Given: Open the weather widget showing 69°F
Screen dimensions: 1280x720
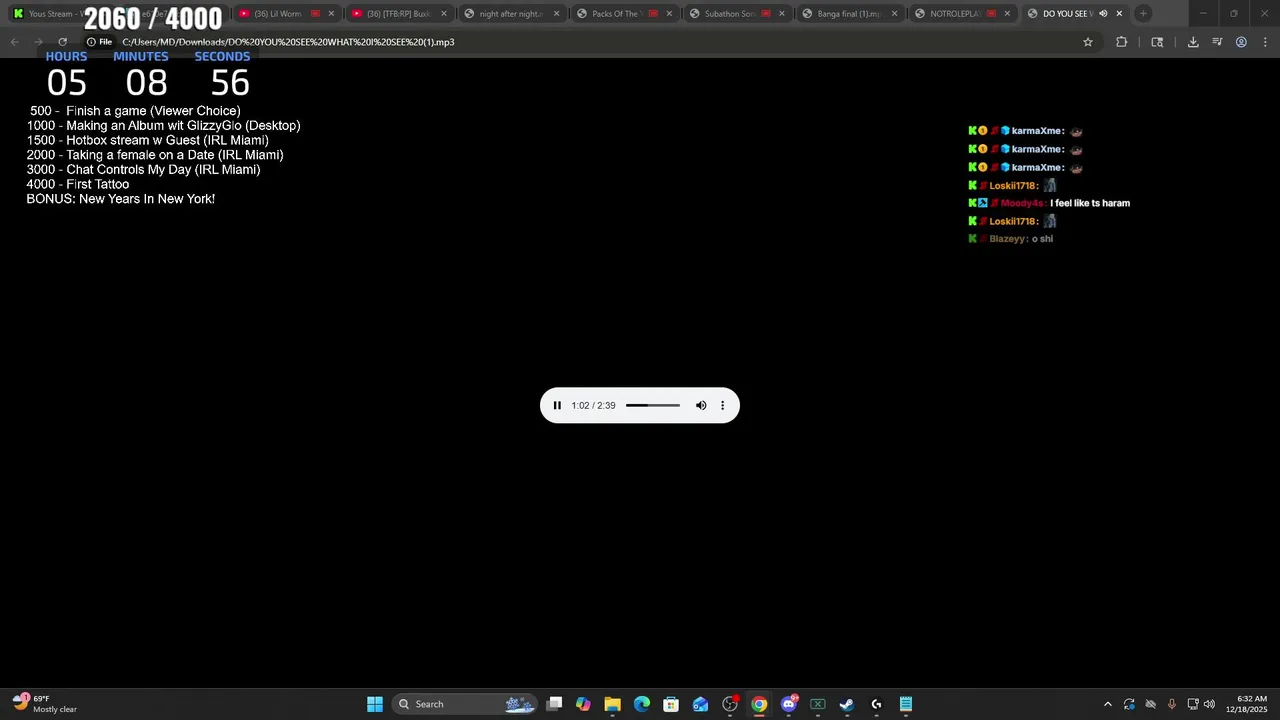Looking at the screenshot, I should tap(45, 704).
